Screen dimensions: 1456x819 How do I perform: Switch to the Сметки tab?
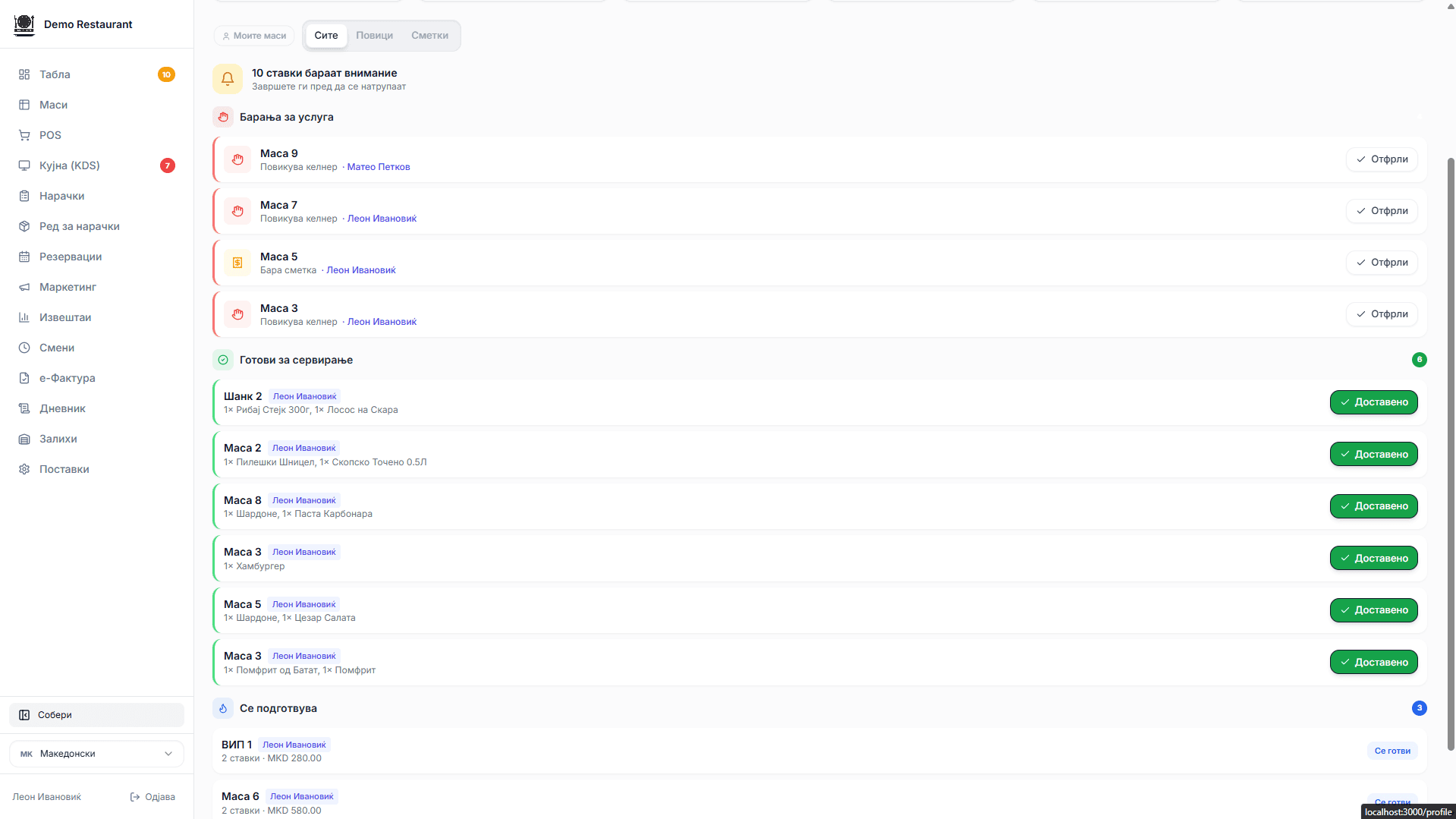tap(430, 36)
